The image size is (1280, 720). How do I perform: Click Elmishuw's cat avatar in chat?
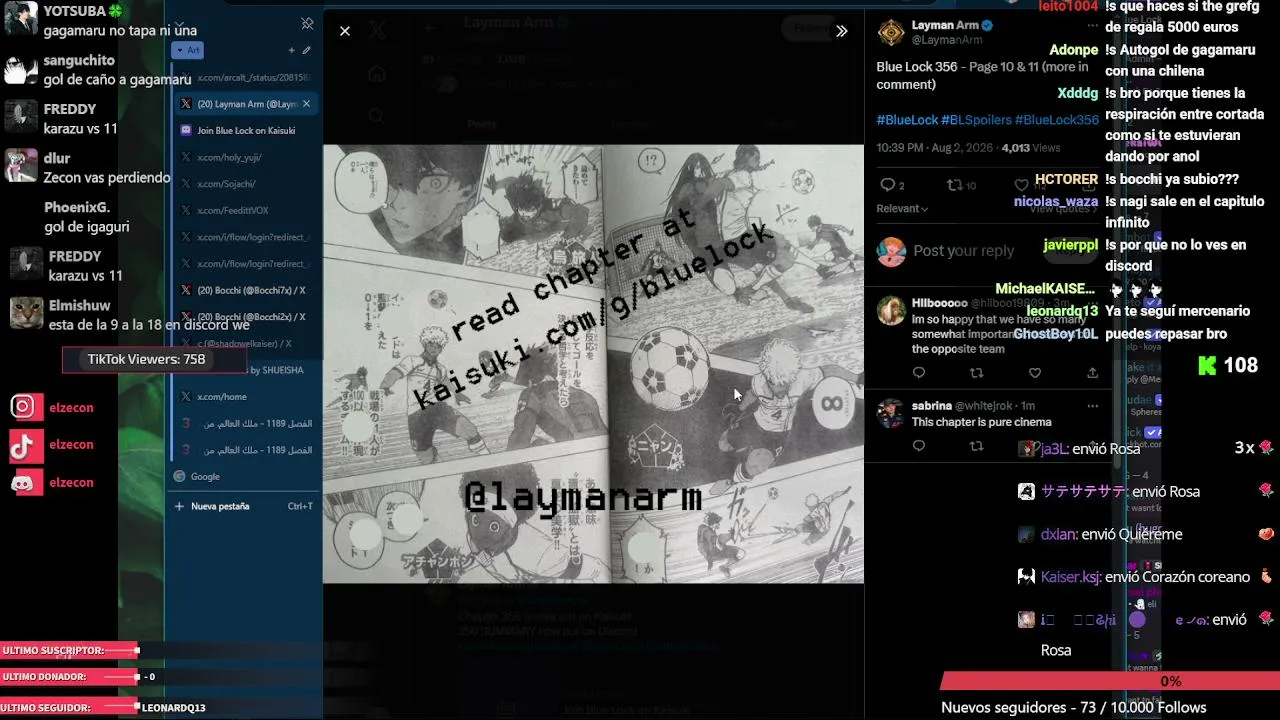point(26,313)
